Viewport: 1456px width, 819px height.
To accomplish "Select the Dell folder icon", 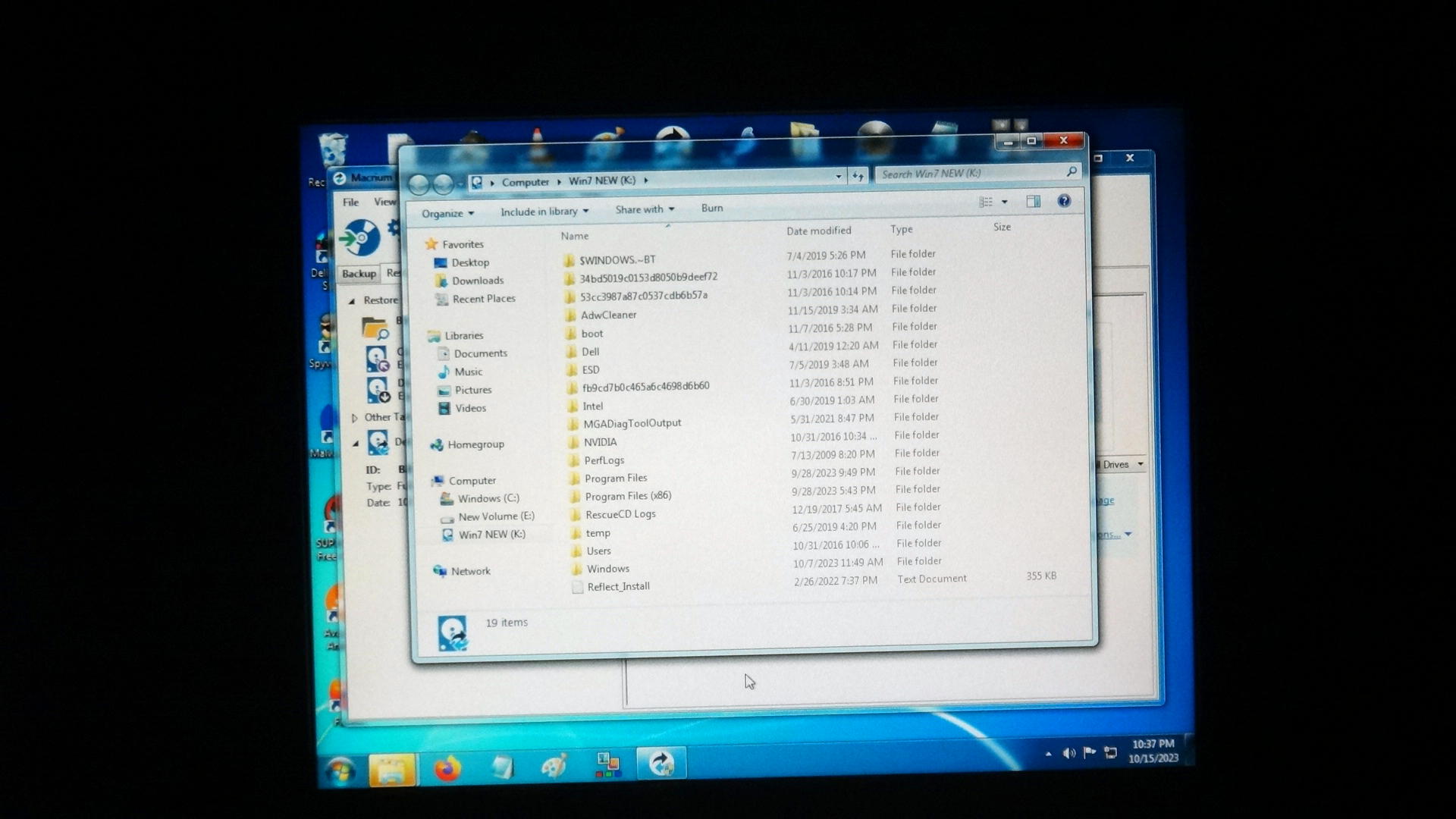I will click(x=572, y=352).
